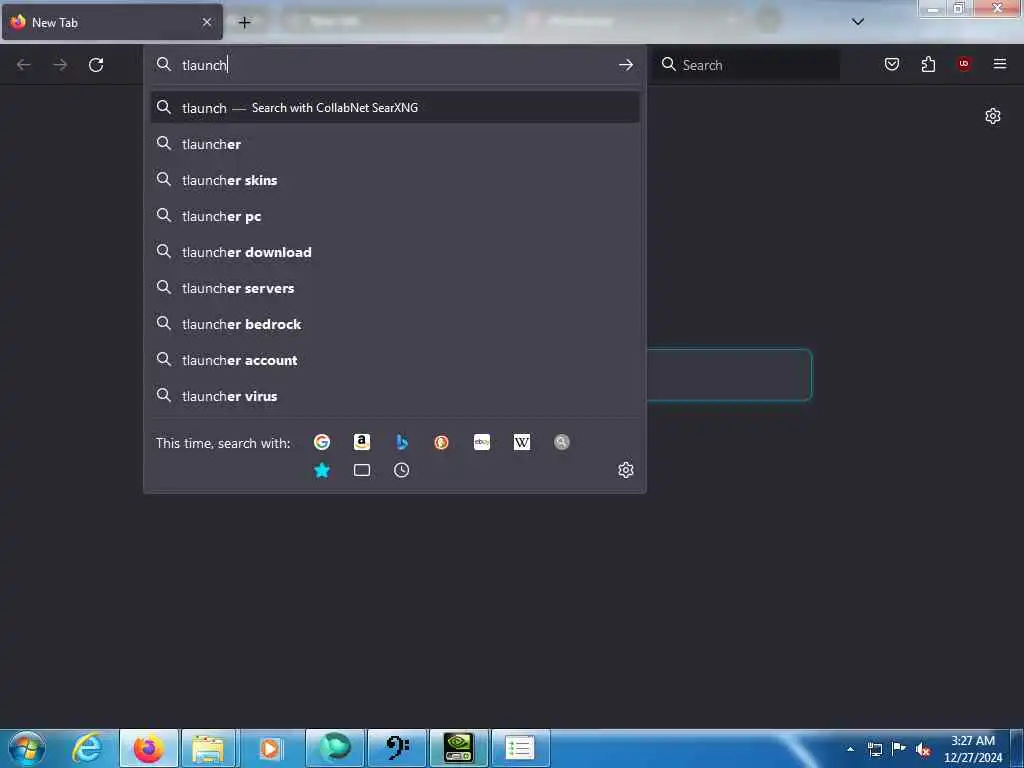The image size is (1024, 768).
Task: Click the go arrow in address bar
Action: pyautogui.click(x=626, y=65)
